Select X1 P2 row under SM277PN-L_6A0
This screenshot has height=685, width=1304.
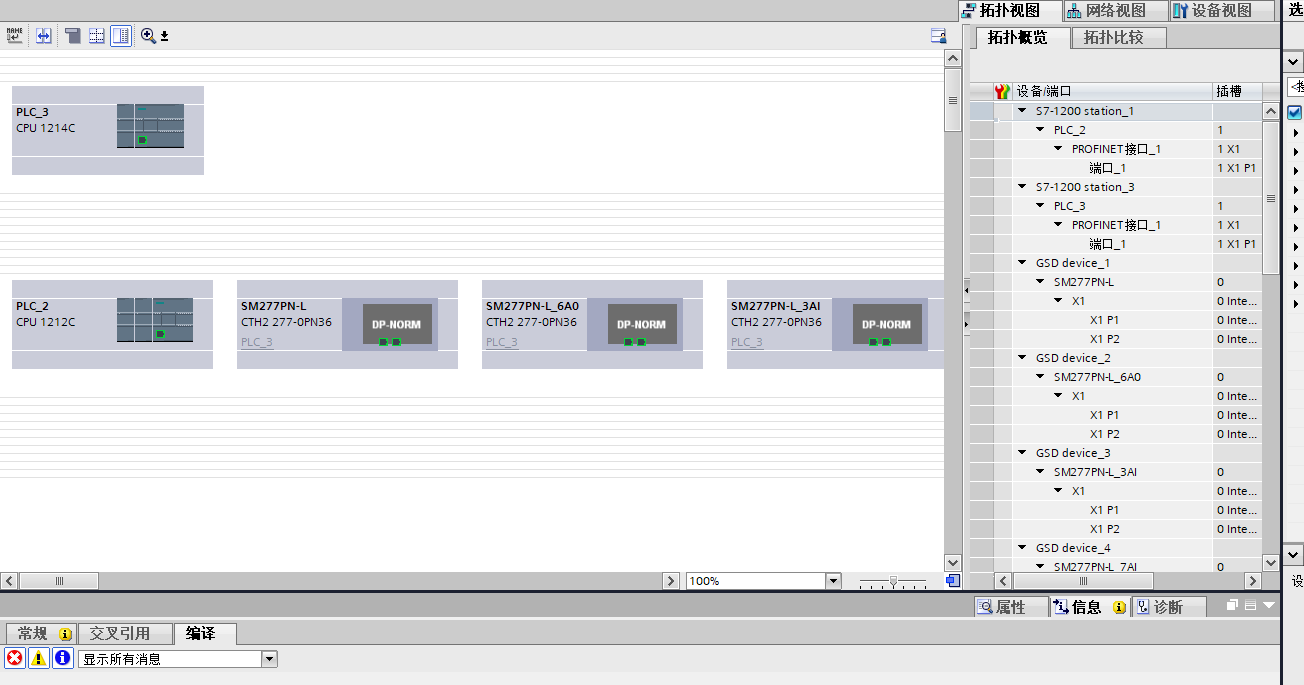(x=1116, y=434)
